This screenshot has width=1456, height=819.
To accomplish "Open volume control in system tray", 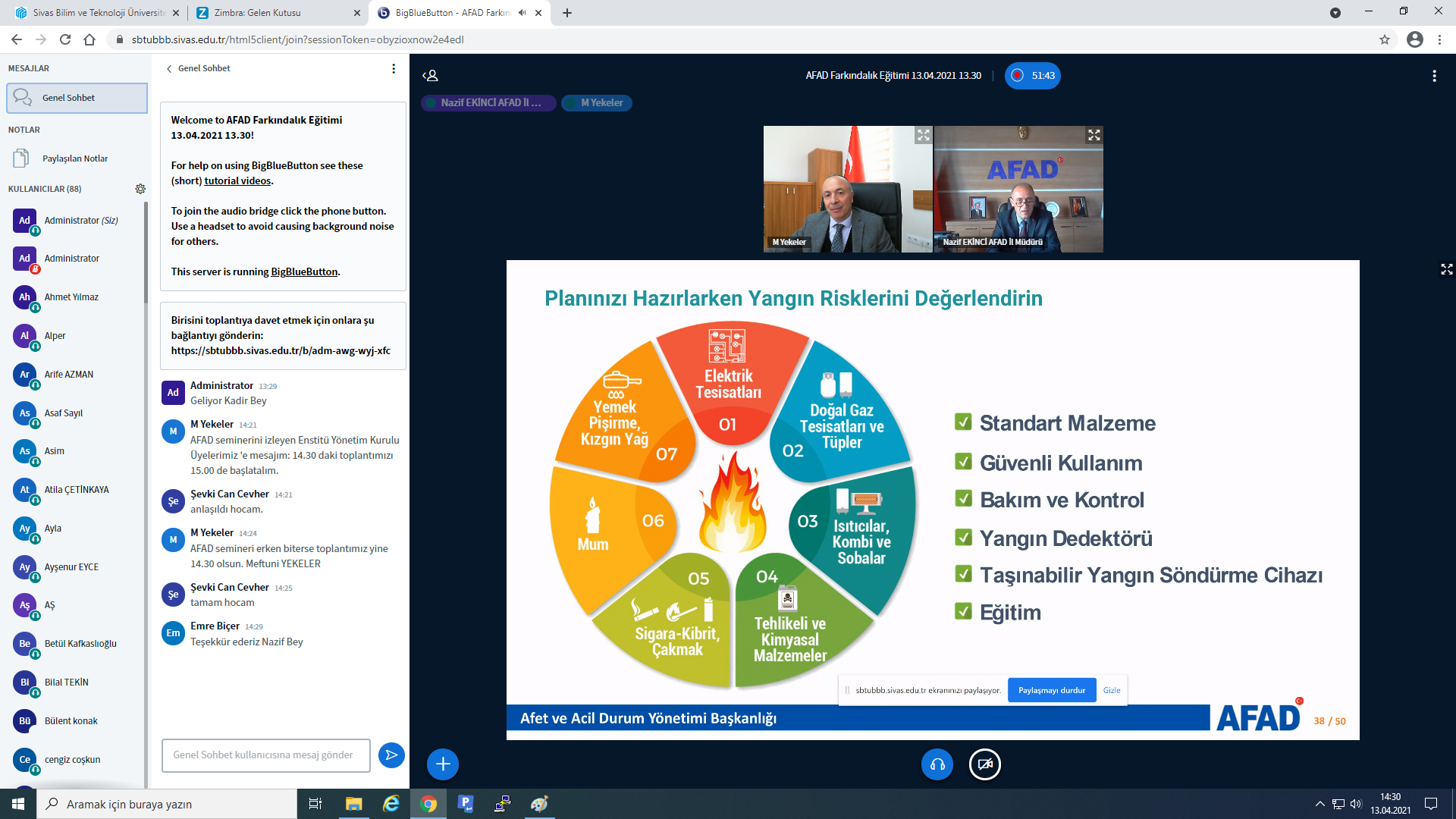I will click(x=1356, y=804).
